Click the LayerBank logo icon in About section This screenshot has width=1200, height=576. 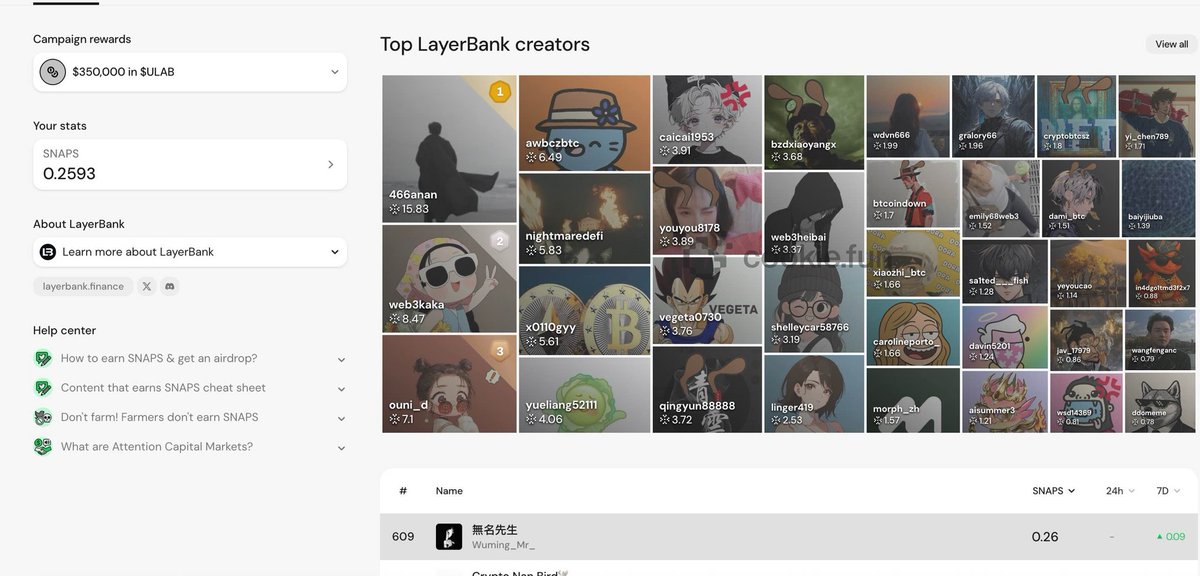(x=48, y=252)
